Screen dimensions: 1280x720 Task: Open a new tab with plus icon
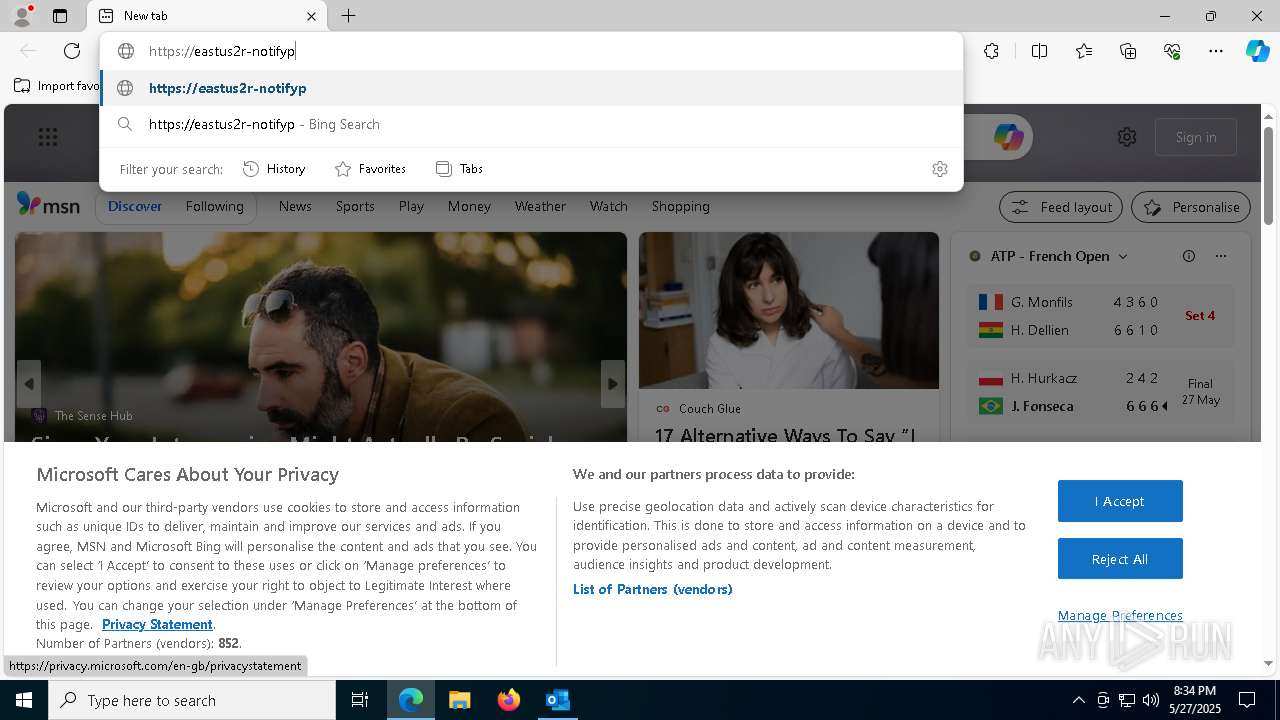348,16
